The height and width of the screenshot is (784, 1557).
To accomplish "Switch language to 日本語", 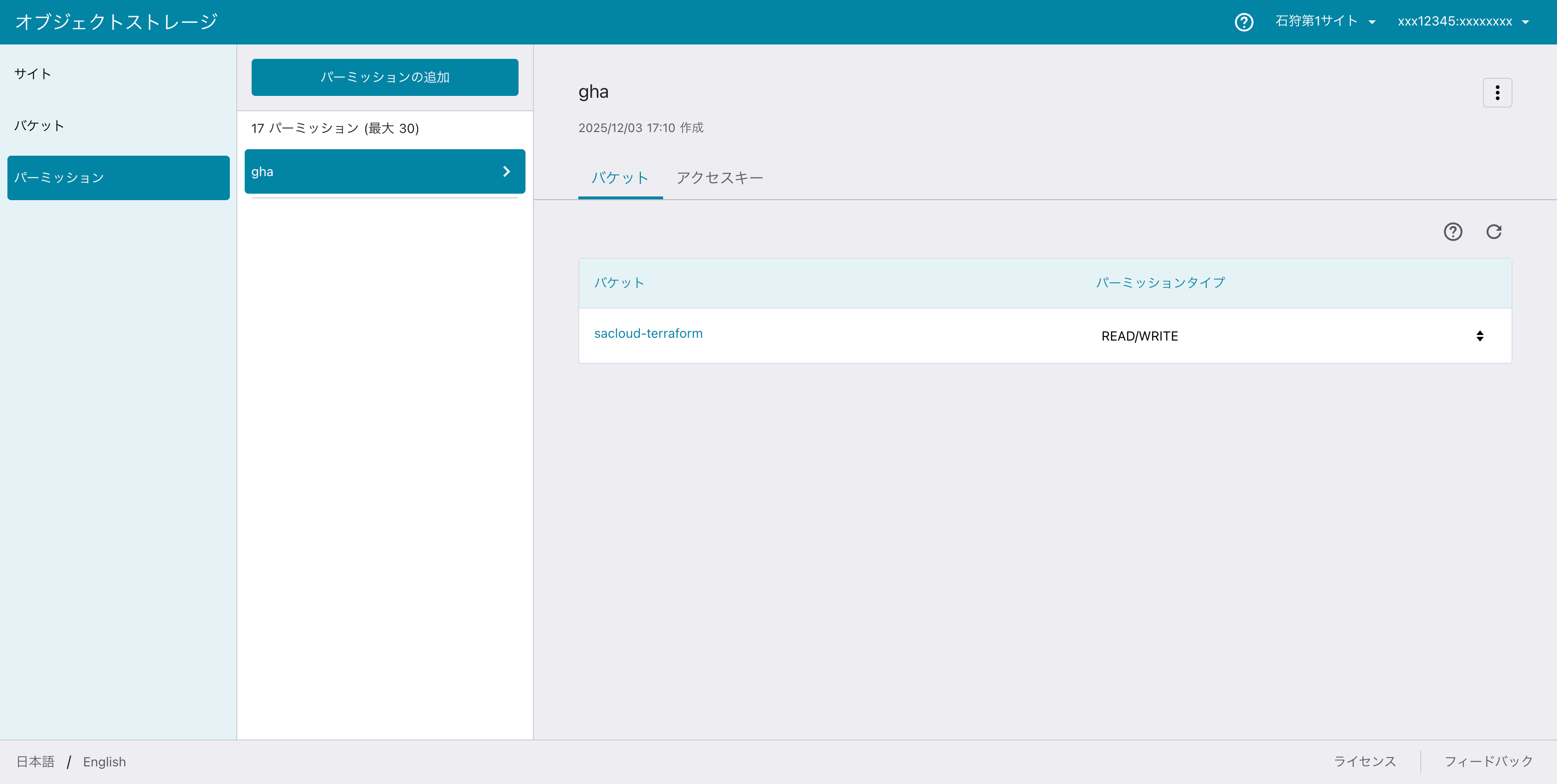I will pyautogui.click(x=35, y=762).
